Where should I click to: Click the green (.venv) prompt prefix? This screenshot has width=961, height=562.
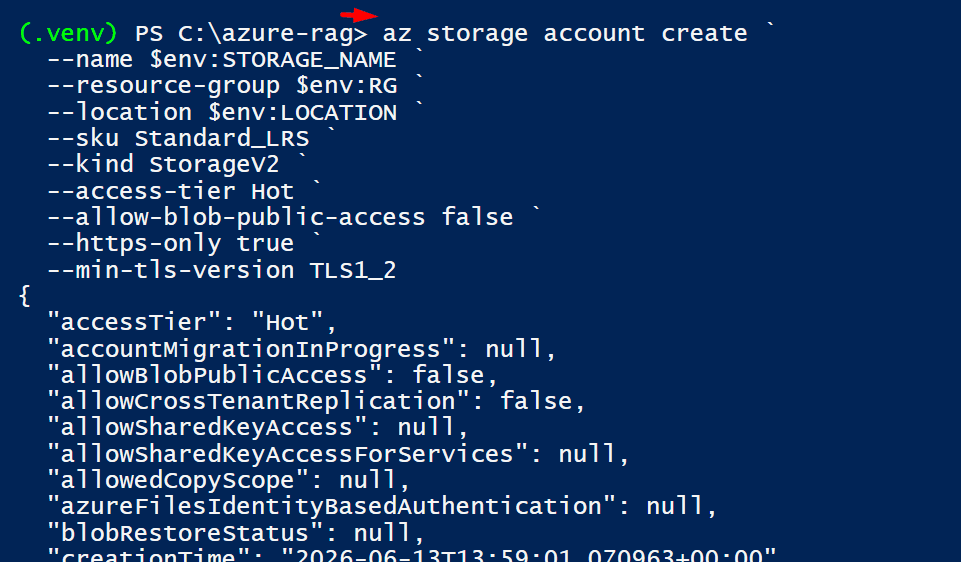(x=68, y=32)
